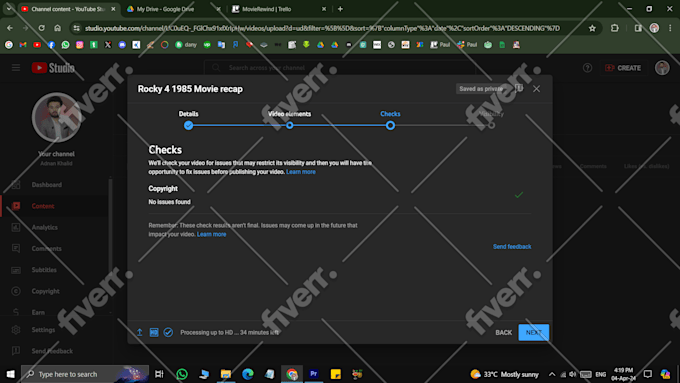Open Windows Task View
The width and height of the screenshot is (680, 383).
(x=159, y=374)
